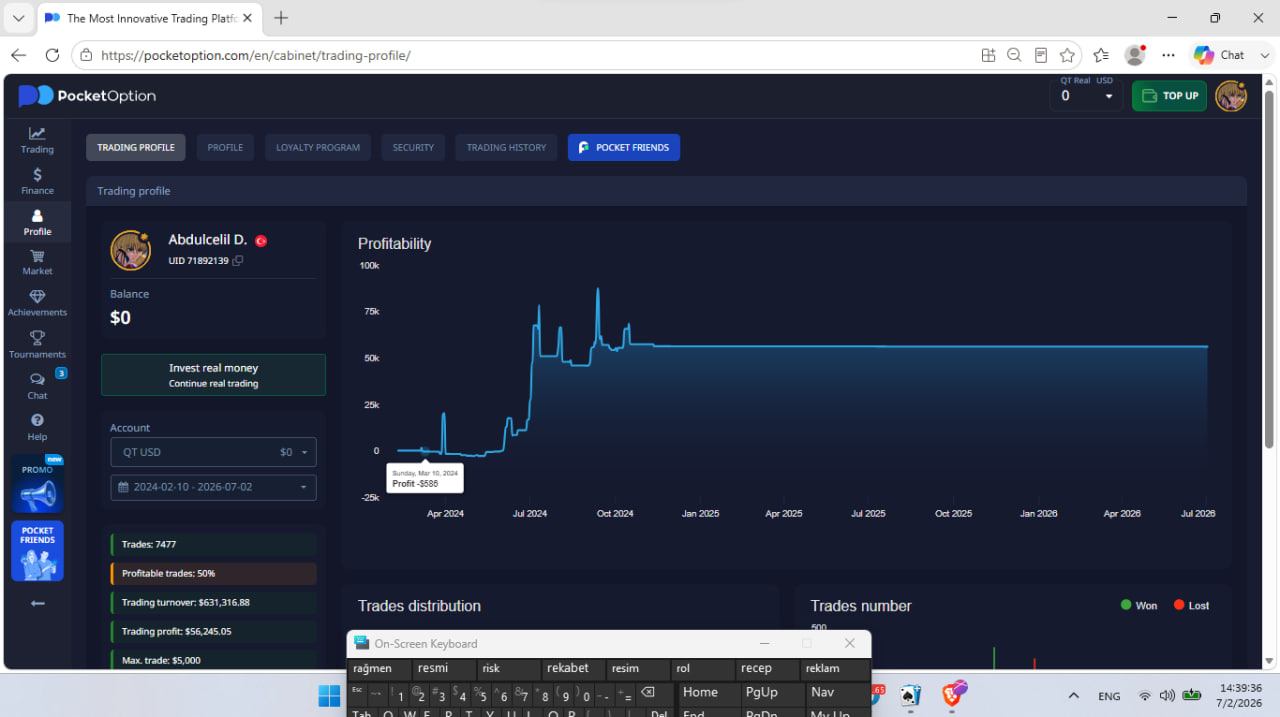The width and height of the screenshot is (1280, 717).
Task: Toggle the Lost legend item
Action: tap(1191, 605)
